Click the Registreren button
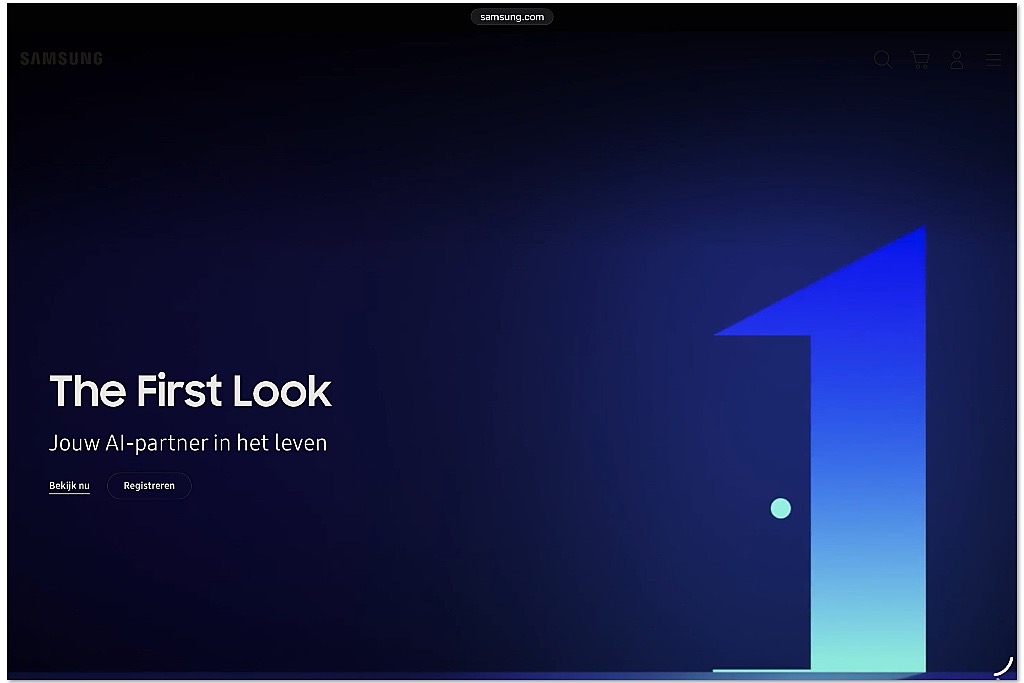The height and width of the screenshot is (683, 1024). click(149, 486)
